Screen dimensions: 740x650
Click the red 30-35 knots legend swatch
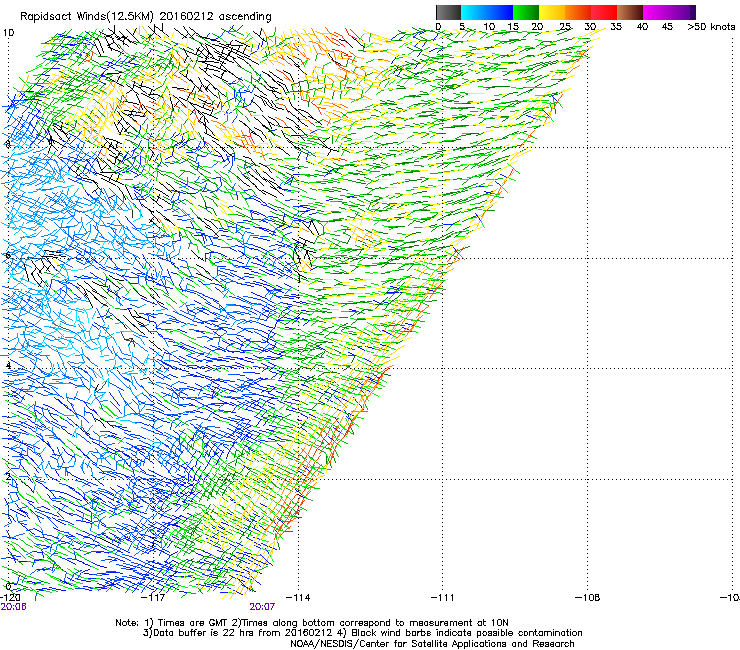[604, 12]
